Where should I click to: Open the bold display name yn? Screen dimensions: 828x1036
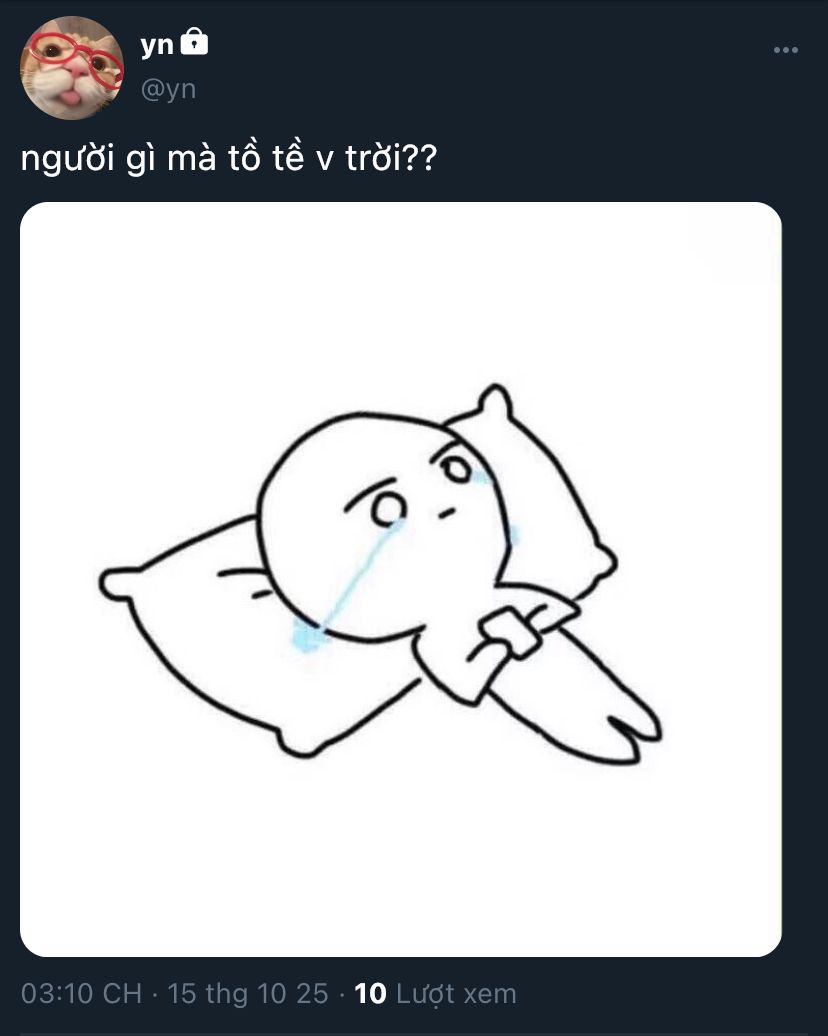157,46
